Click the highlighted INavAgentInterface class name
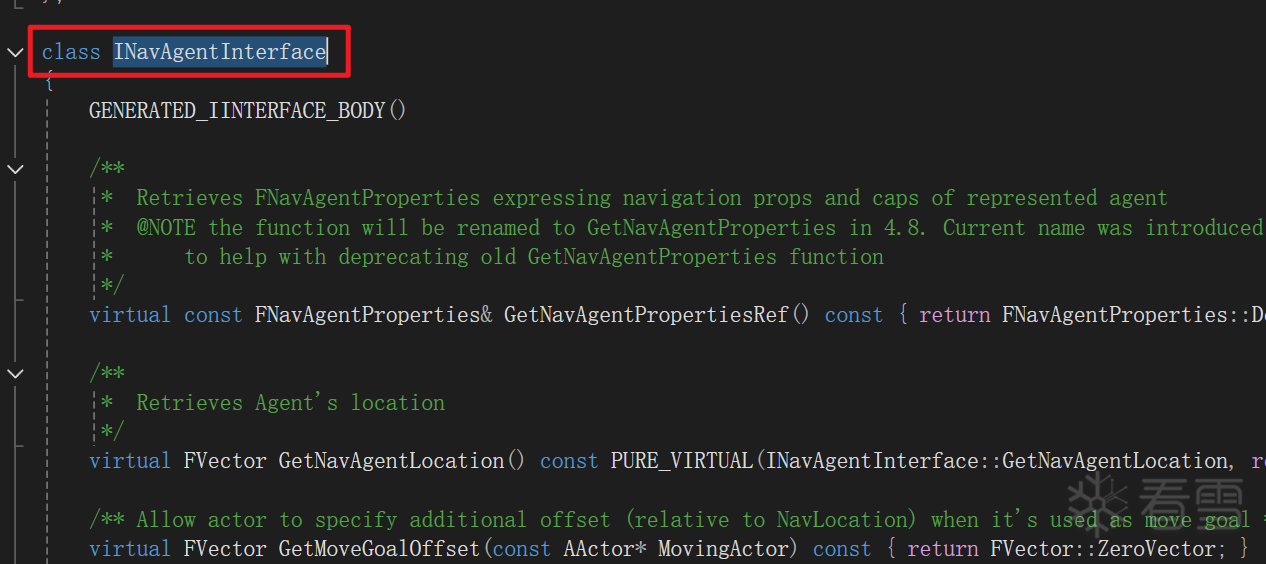 (219, 52)
